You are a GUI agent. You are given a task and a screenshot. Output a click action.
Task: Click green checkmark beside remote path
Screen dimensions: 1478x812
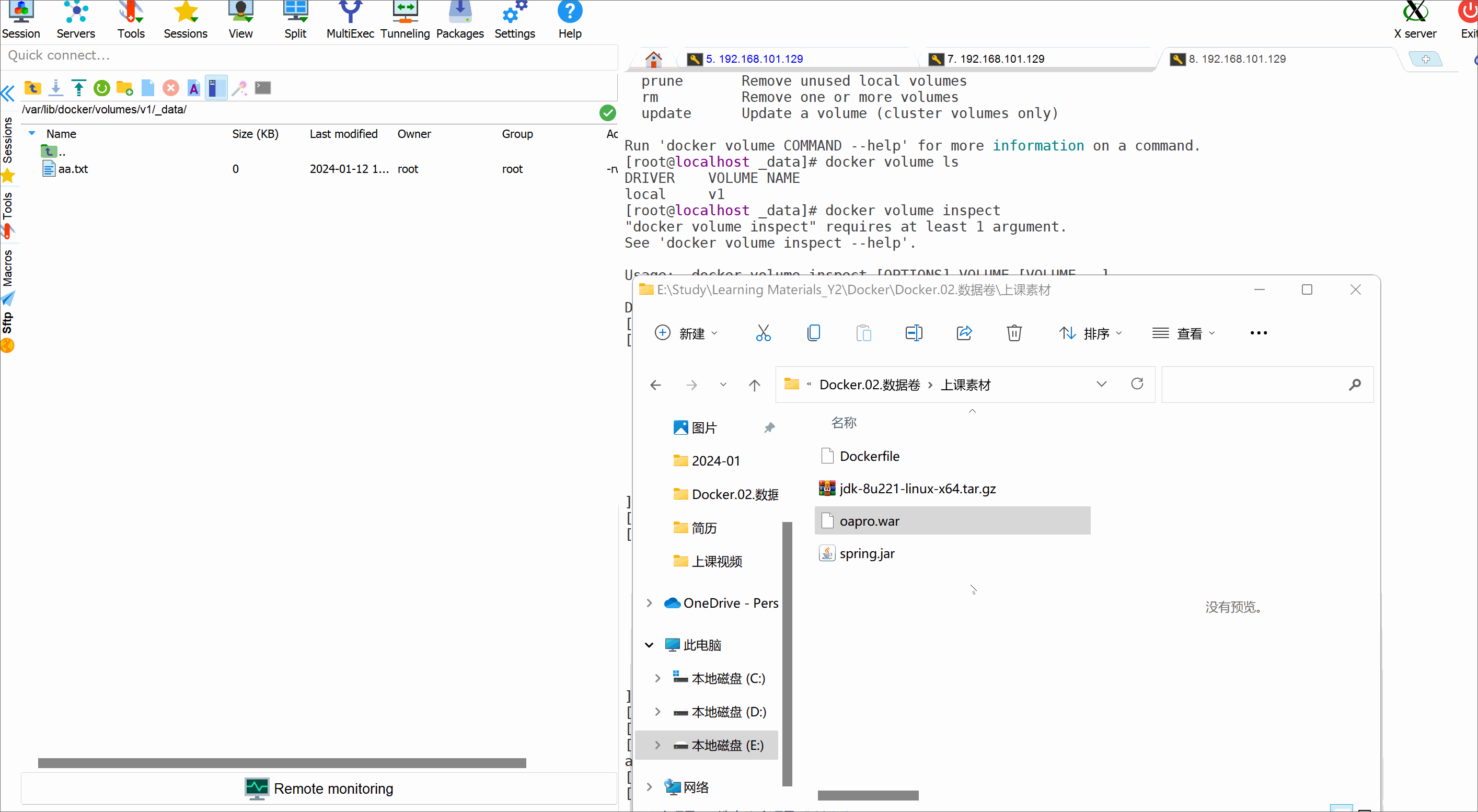pyautogui.click(x=607, y=112)
